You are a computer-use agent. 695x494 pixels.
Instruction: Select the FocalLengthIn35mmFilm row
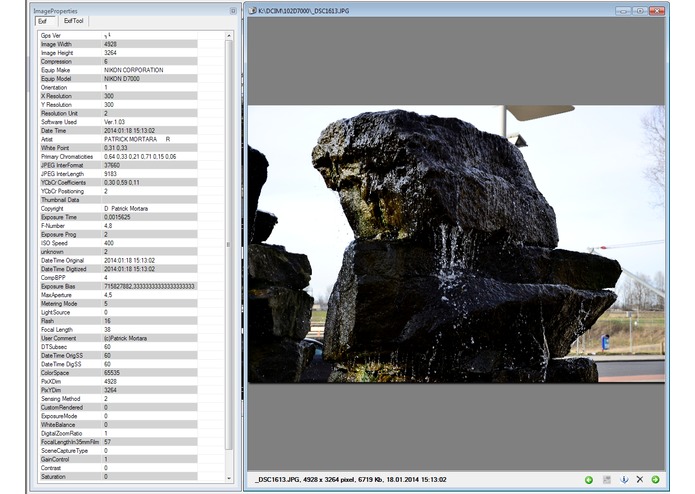(x=118, y=442)
